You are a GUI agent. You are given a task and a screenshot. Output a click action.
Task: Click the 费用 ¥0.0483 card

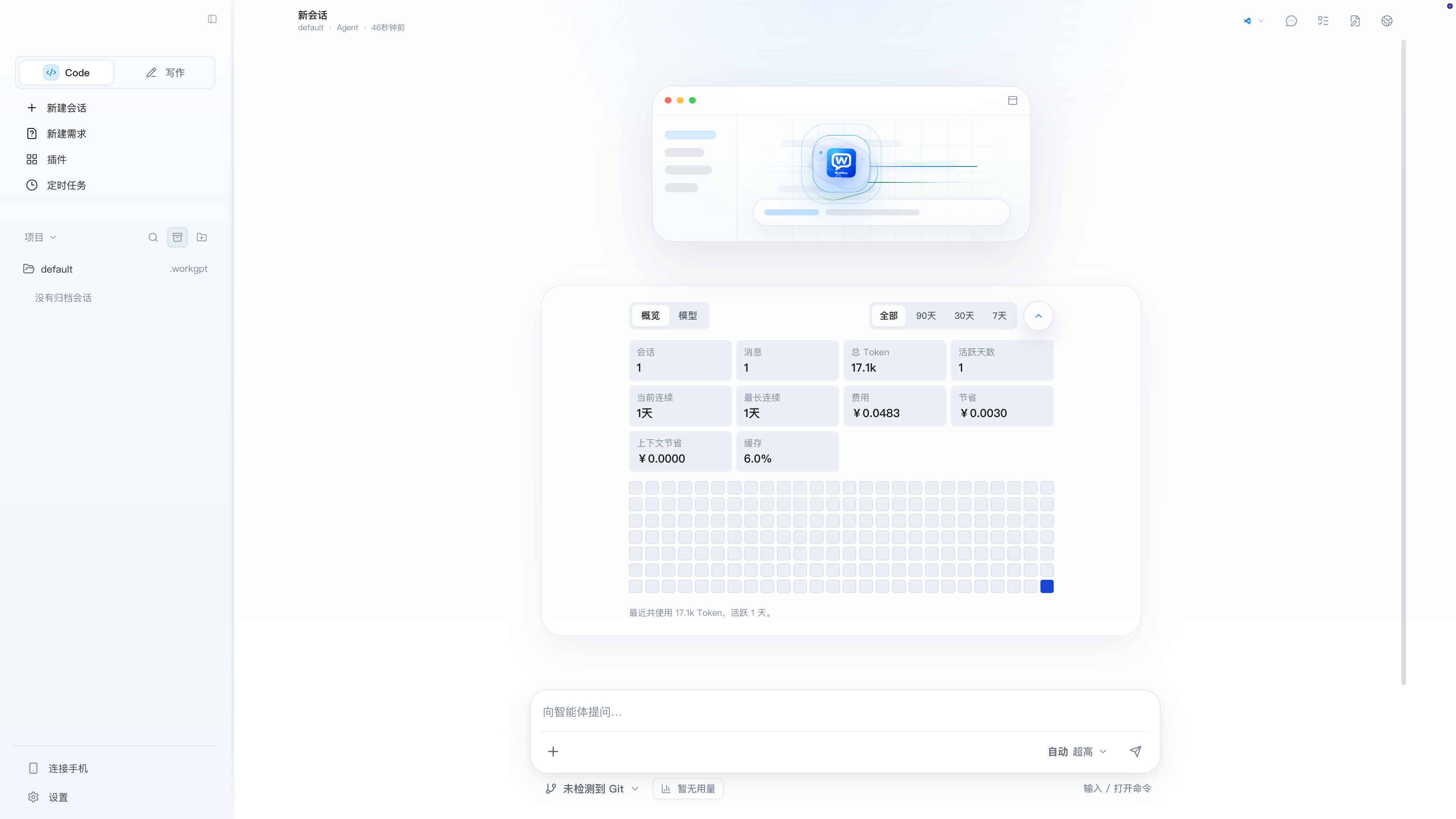click(x=895, y=406)
